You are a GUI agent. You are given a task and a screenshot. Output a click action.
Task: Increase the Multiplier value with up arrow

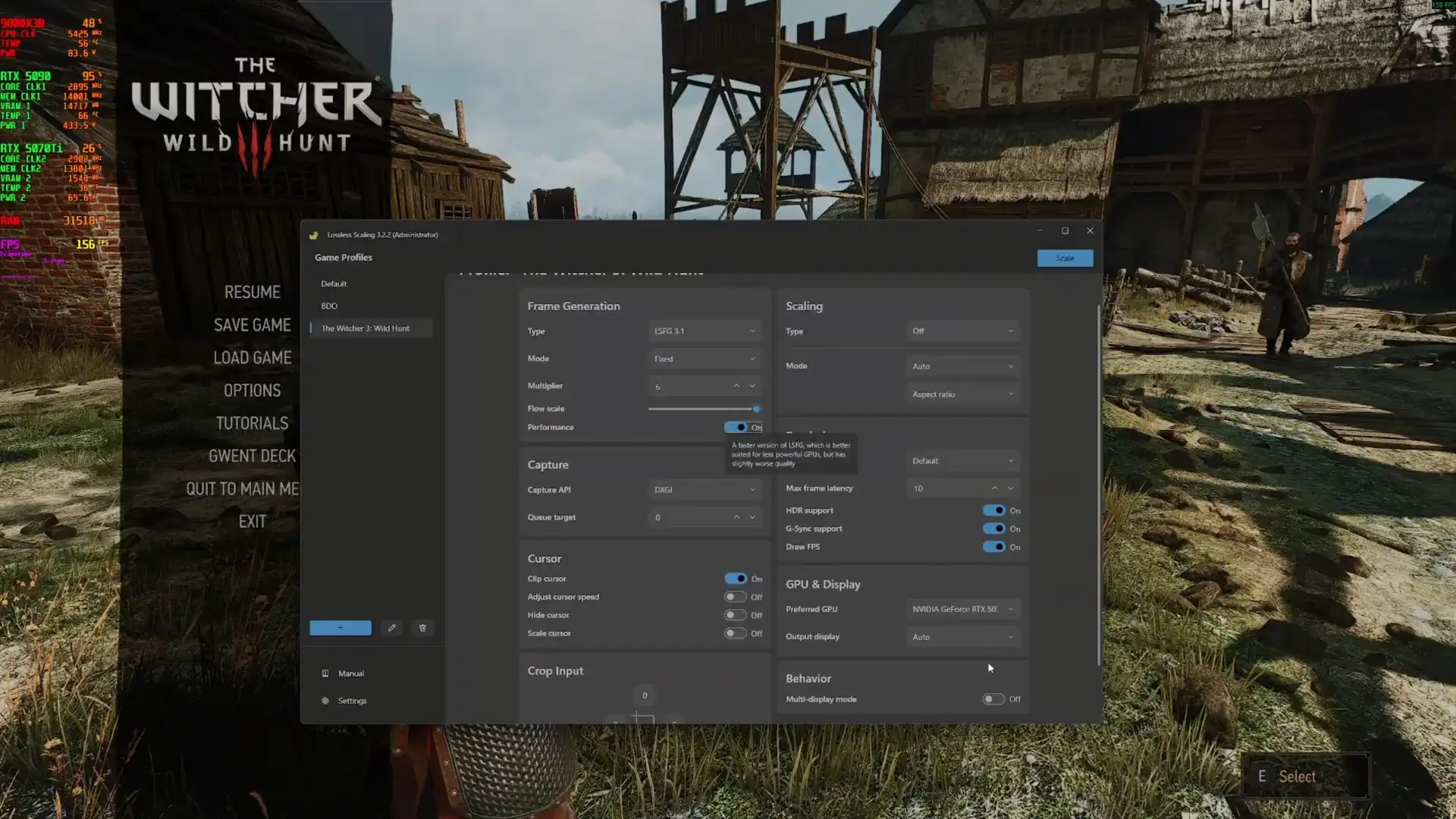click(736, 386)
